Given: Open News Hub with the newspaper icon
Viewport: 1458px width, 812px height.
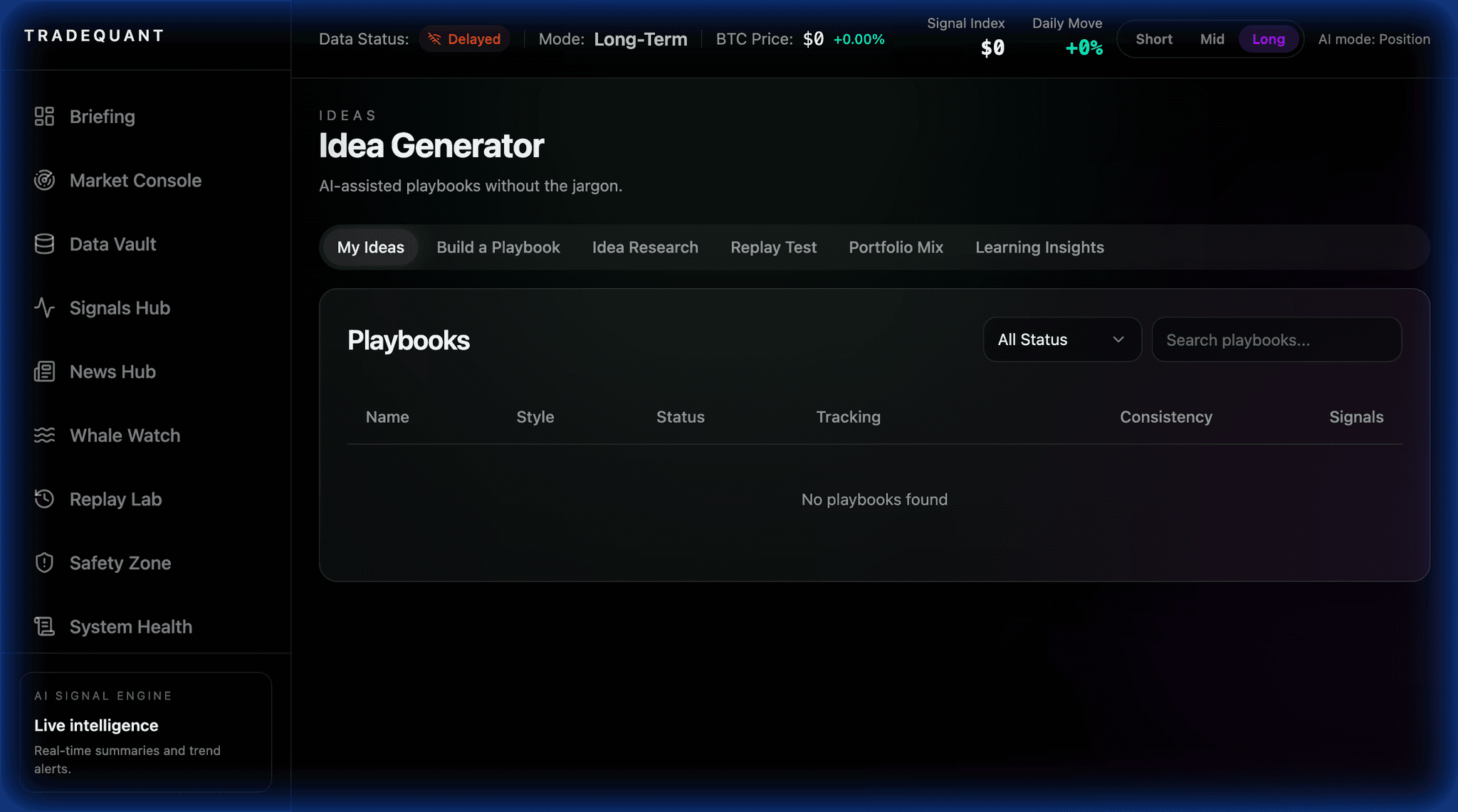Looking at the screenshot, I should [44, 371].
